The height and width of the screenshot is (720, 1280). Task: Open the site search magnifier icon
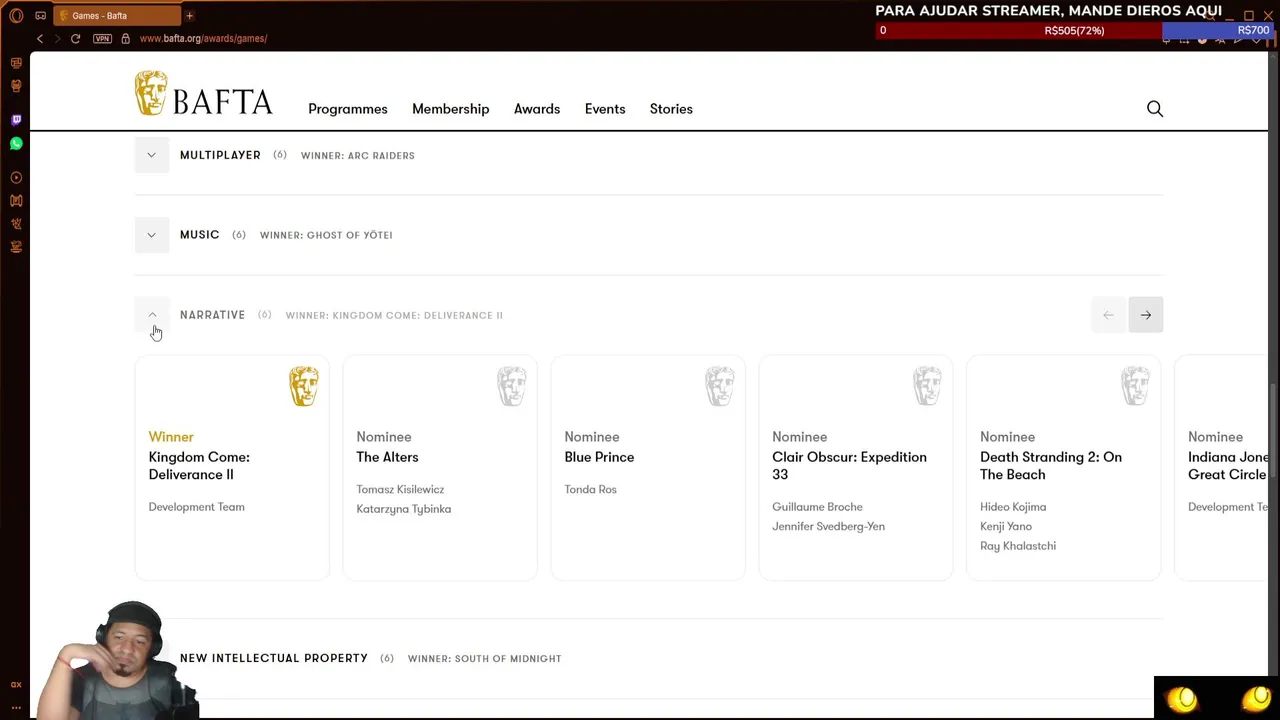pos(1155,109)
